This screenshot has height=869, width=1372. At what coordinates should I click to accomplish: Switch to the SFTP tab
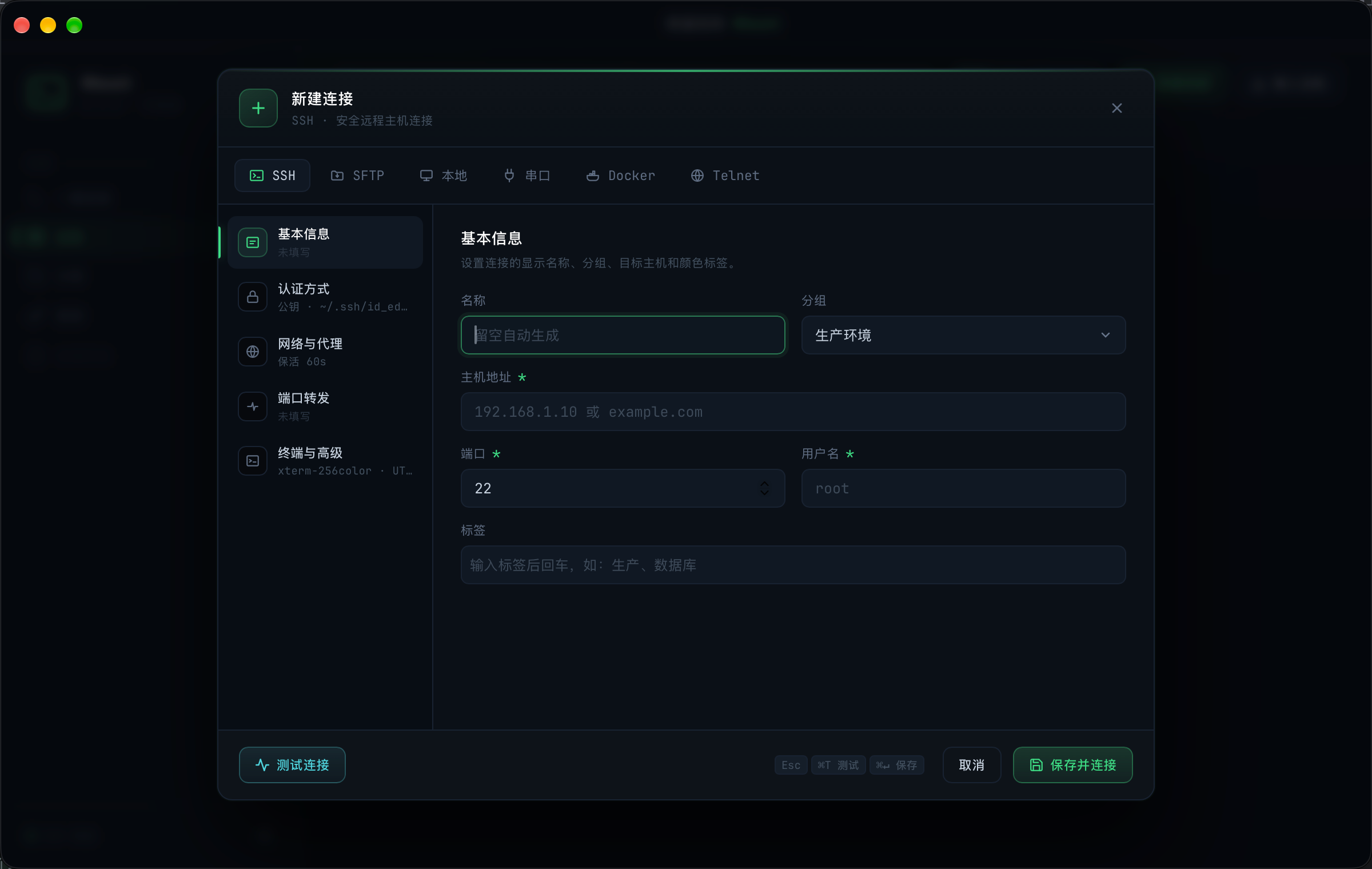(357, 176)
